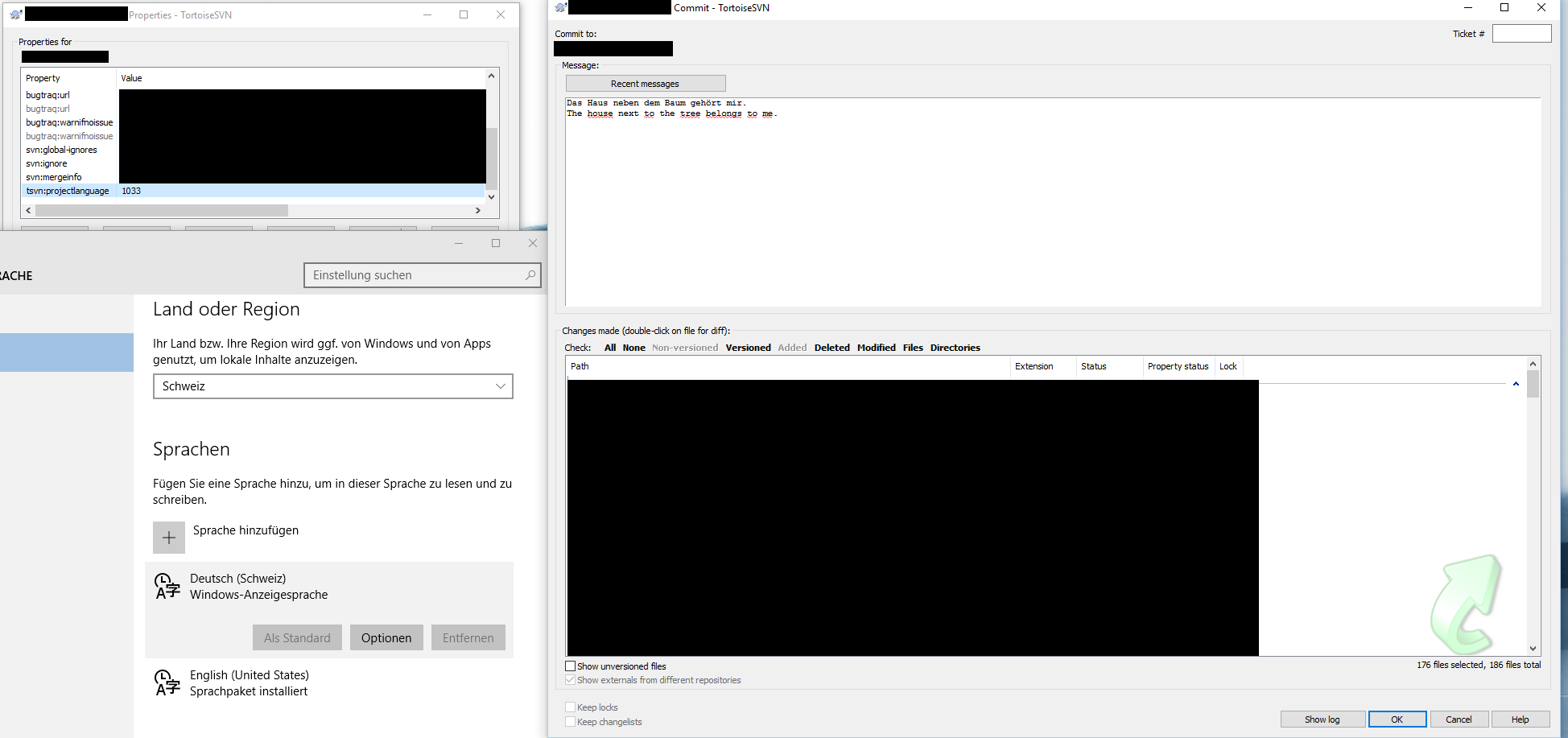Image resolution: width=1568 pixels, height=738 pixels.
Task: Toggle the Keep locks checkbox
Action: point(571,707)
